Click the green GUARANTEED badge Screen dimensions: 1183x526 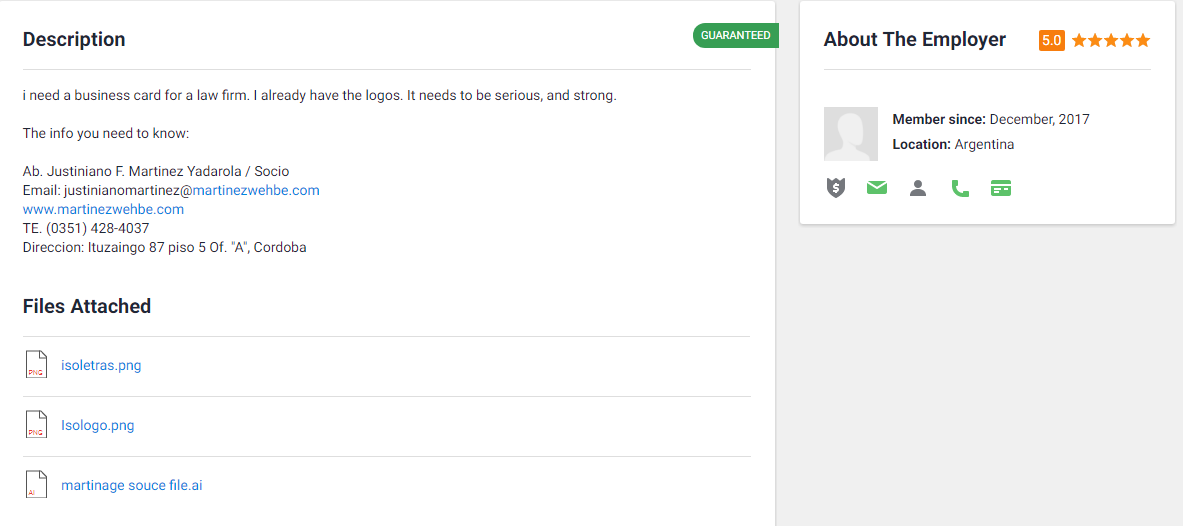click(735, 36)
